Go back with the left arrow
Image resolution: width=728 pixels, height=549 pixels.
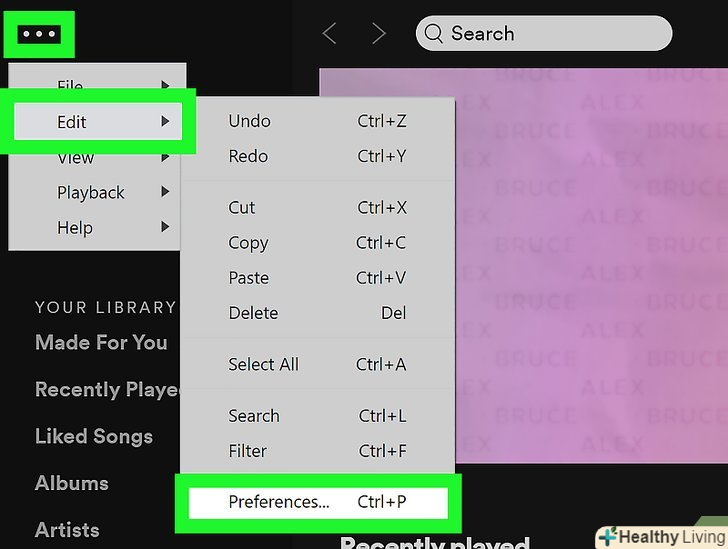329,34
